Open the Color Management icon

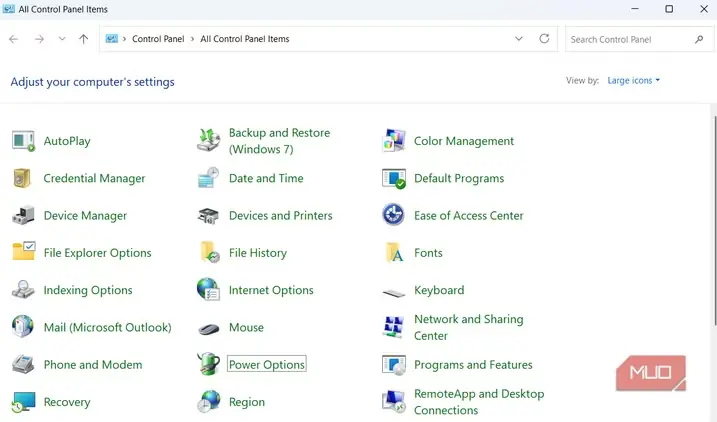pyautogui.click(x=394, y=140)
